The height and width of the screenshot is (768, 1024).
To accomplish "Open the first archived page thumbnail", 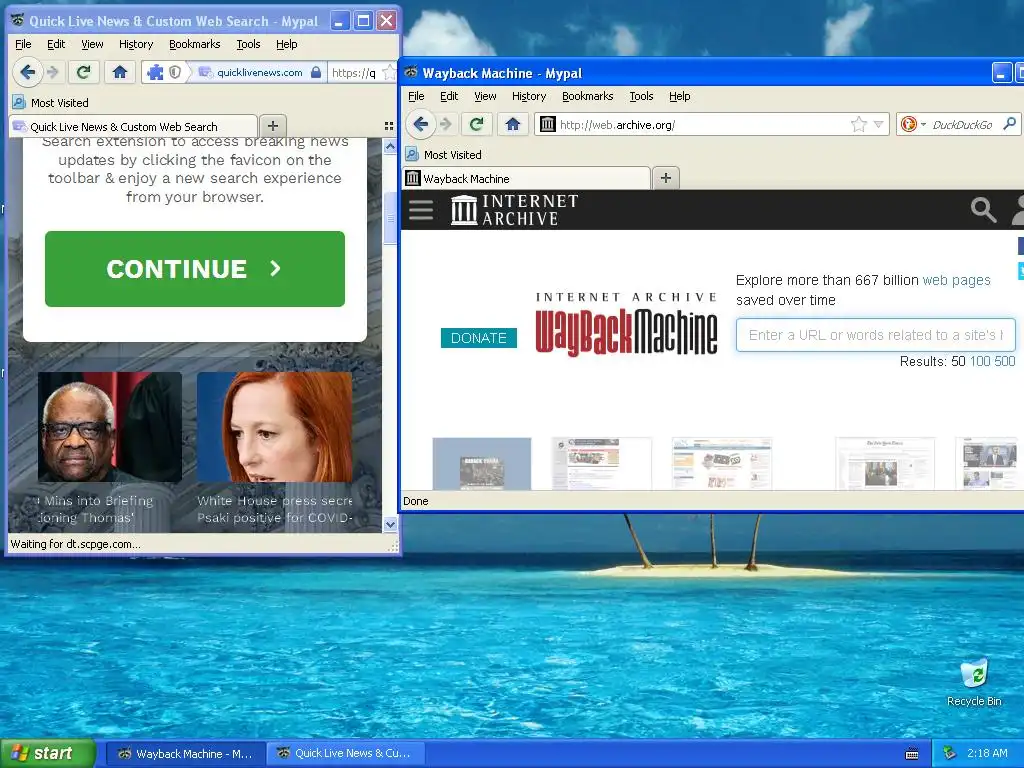I will click(482, 464).
